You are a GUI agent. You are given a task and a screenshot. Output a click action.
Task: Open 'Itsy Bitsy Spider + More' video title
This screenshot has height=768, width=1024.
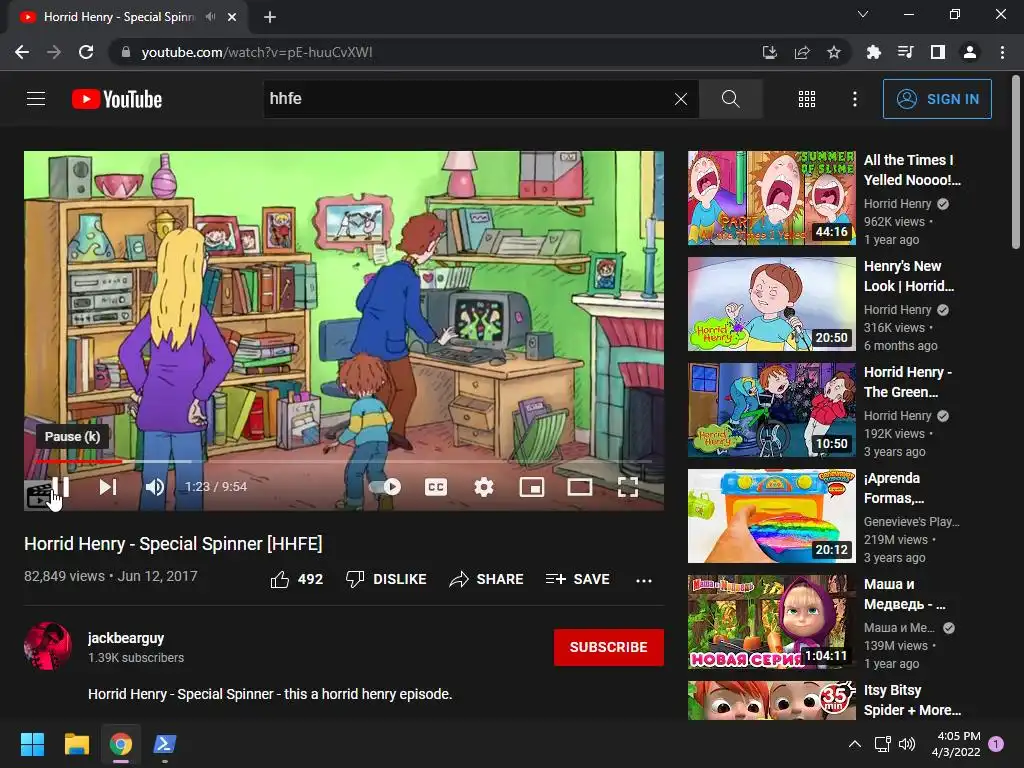(912, 700)
